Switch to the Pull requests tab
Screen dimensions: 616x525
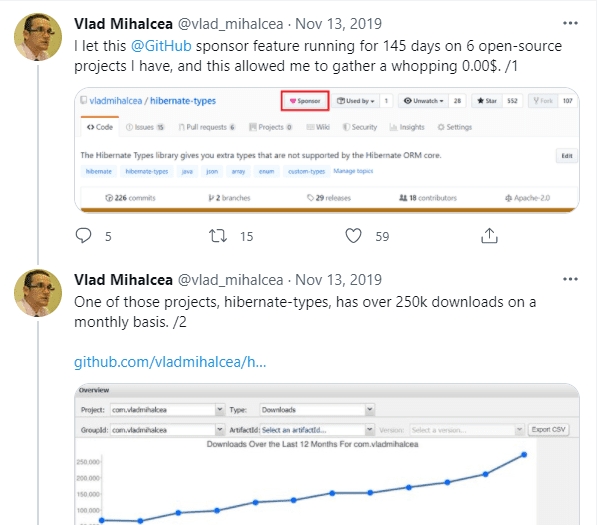pyautogui.click(x=207, y=127)
